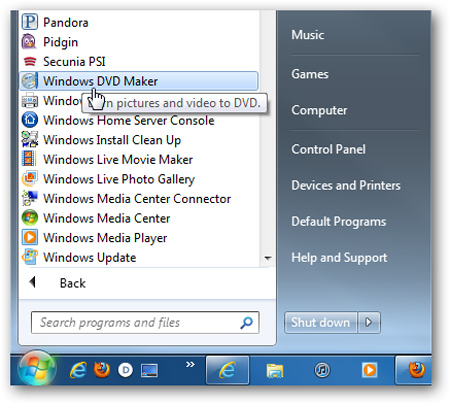Show hidden quick launch items chevron

[x=190, y=364]
